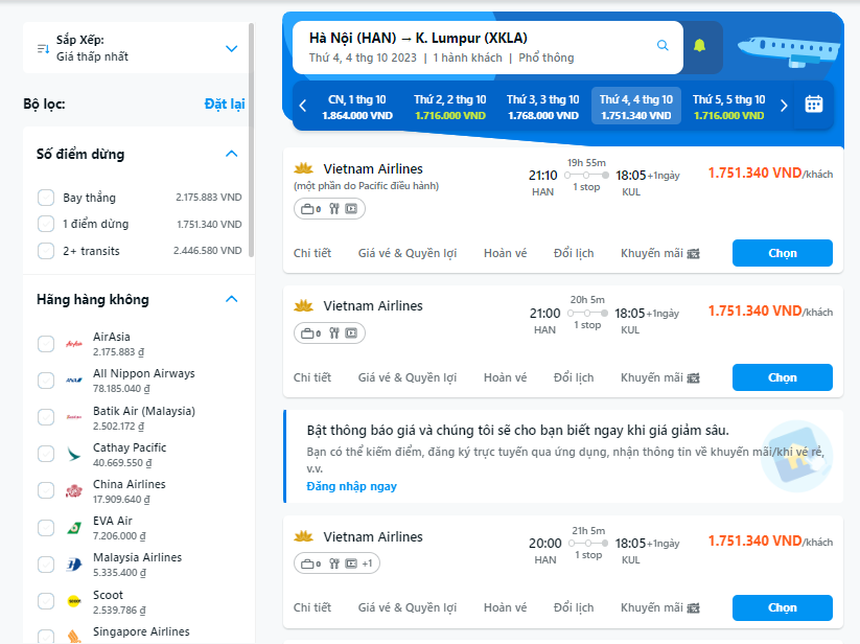Image resolution: width=860 pixels, height=644 pixels.
Task: Click Chọn on the first flight result
Action: point(782,253)
